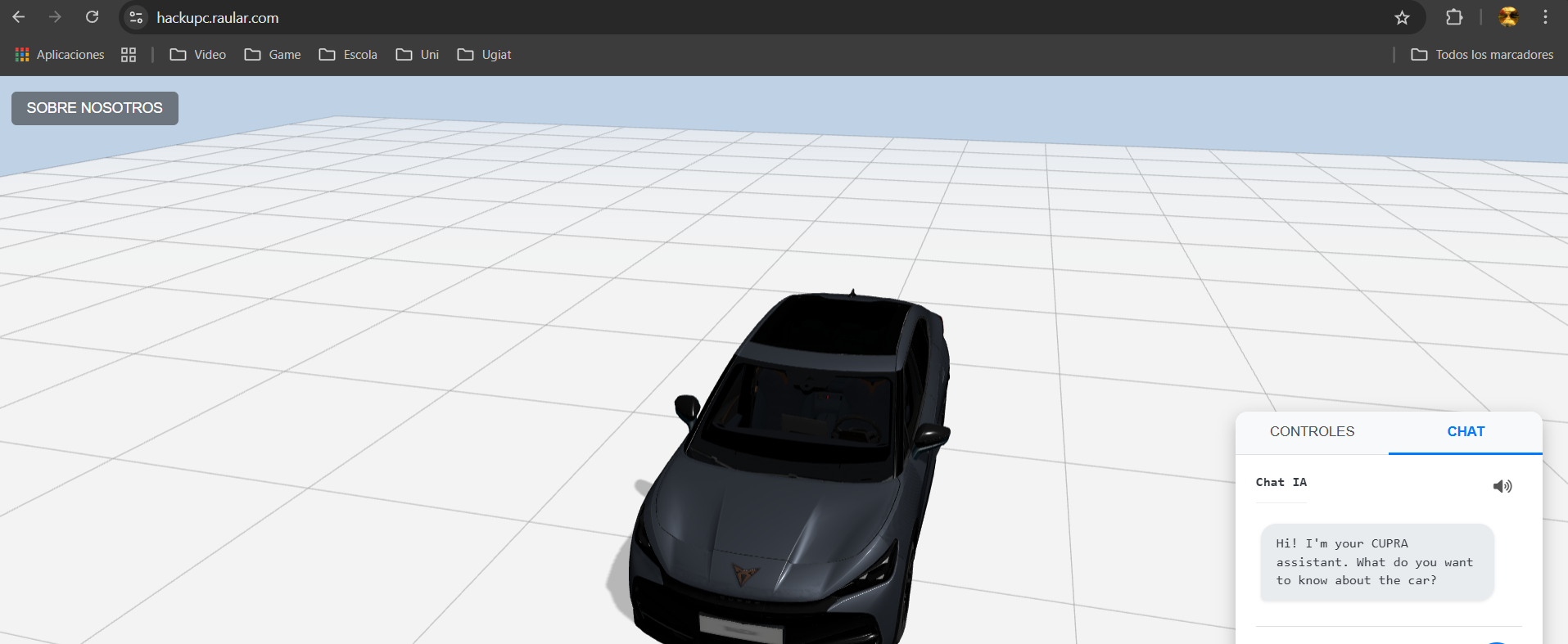Click the CUPRA assistant greeting message

click(x=1377, y=562)
